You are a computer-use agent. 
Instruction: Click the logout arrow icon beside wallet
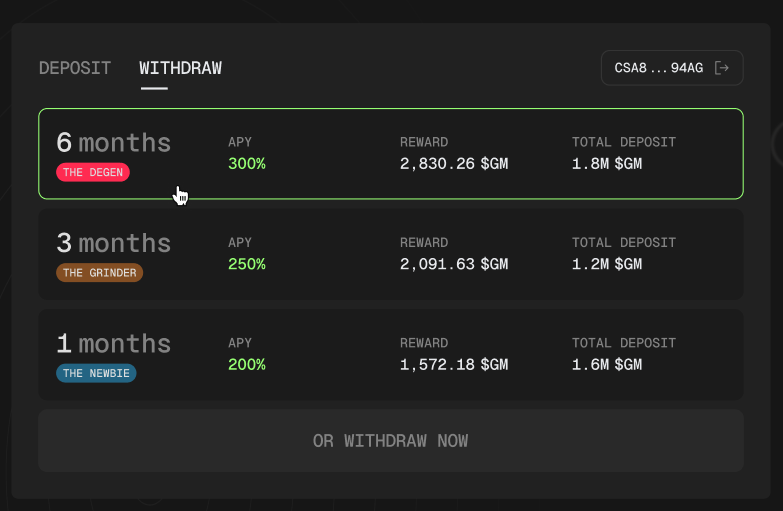(723, 68)
